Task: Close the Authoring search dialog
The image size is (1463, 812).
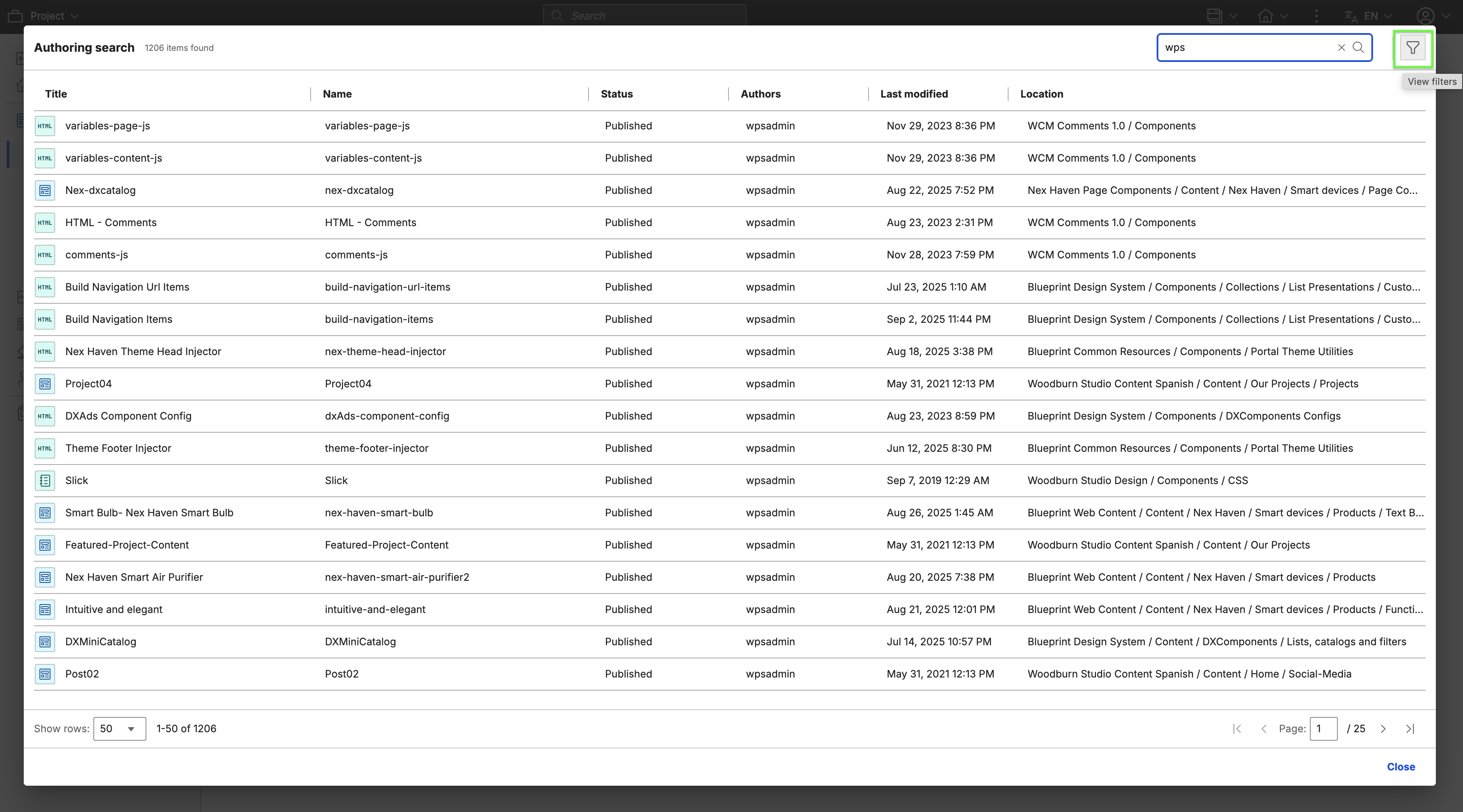Action: 1401,767
